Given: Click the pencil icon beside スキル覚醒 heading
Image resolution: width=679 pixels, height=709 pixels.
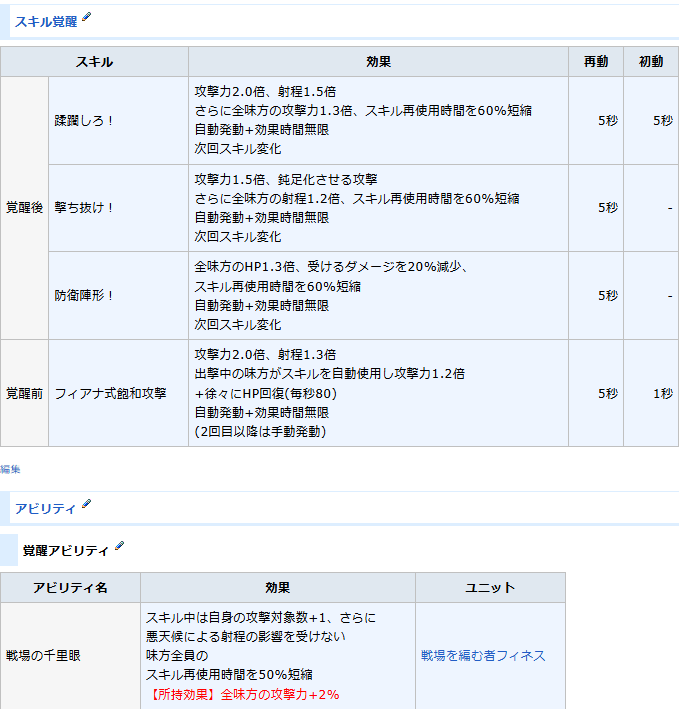Looking at the screenshot, I should (86, 17).
